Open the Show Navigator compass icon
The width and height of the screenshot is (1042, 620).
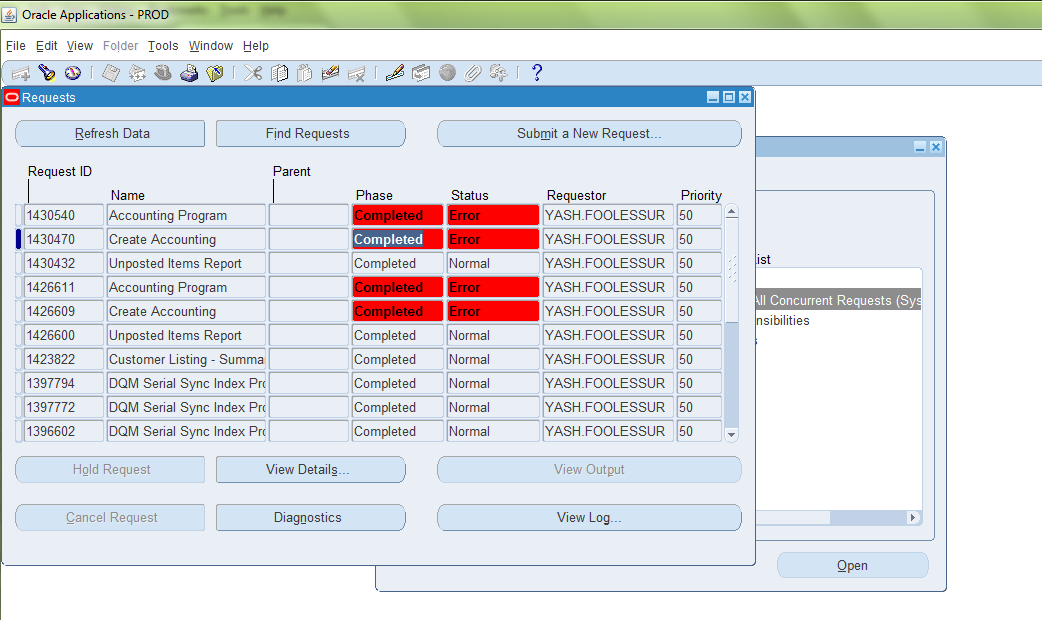(x=72, y=73)
